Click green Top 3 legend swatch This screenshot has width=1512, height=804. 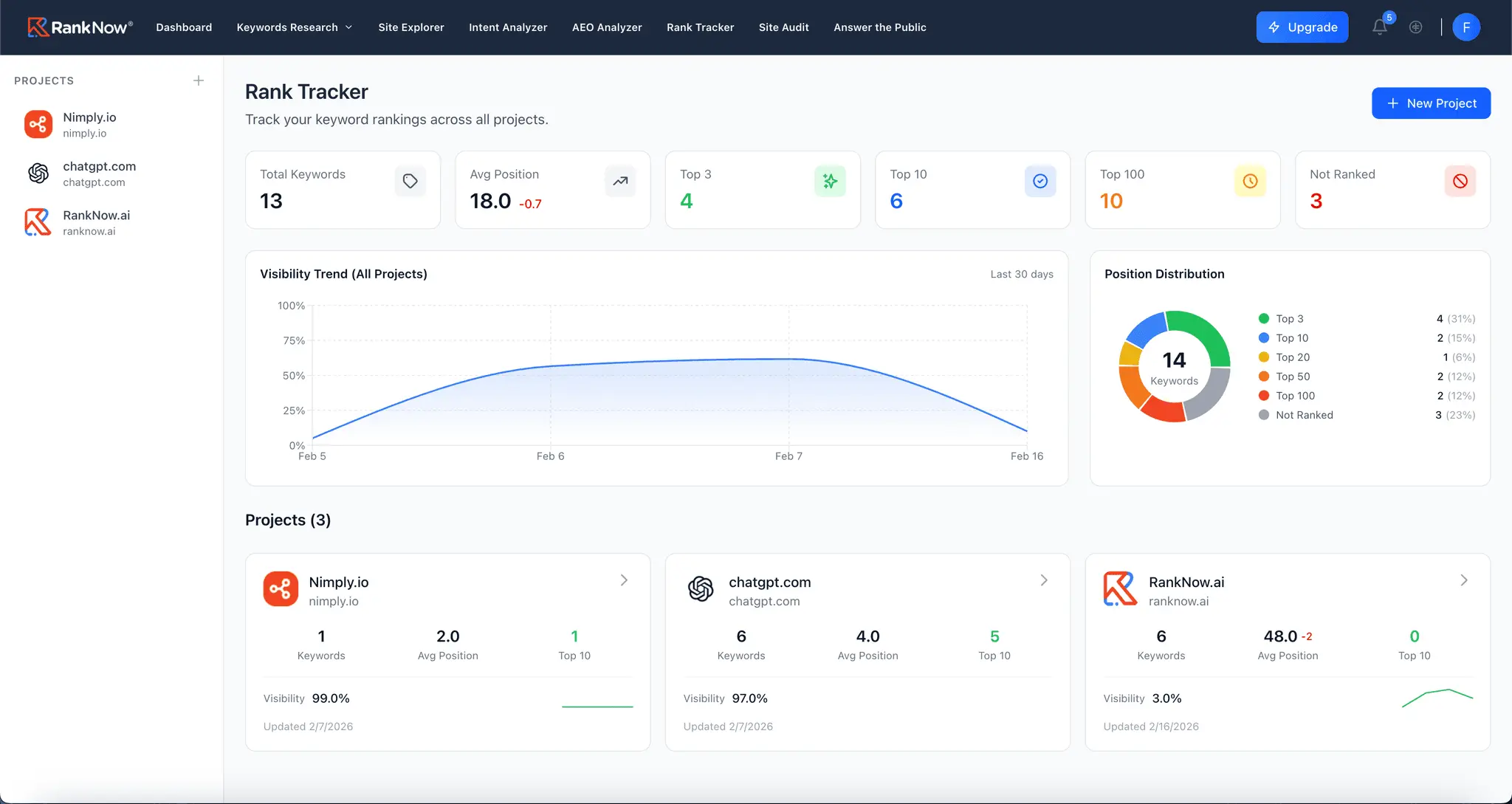click(1264, 319)
